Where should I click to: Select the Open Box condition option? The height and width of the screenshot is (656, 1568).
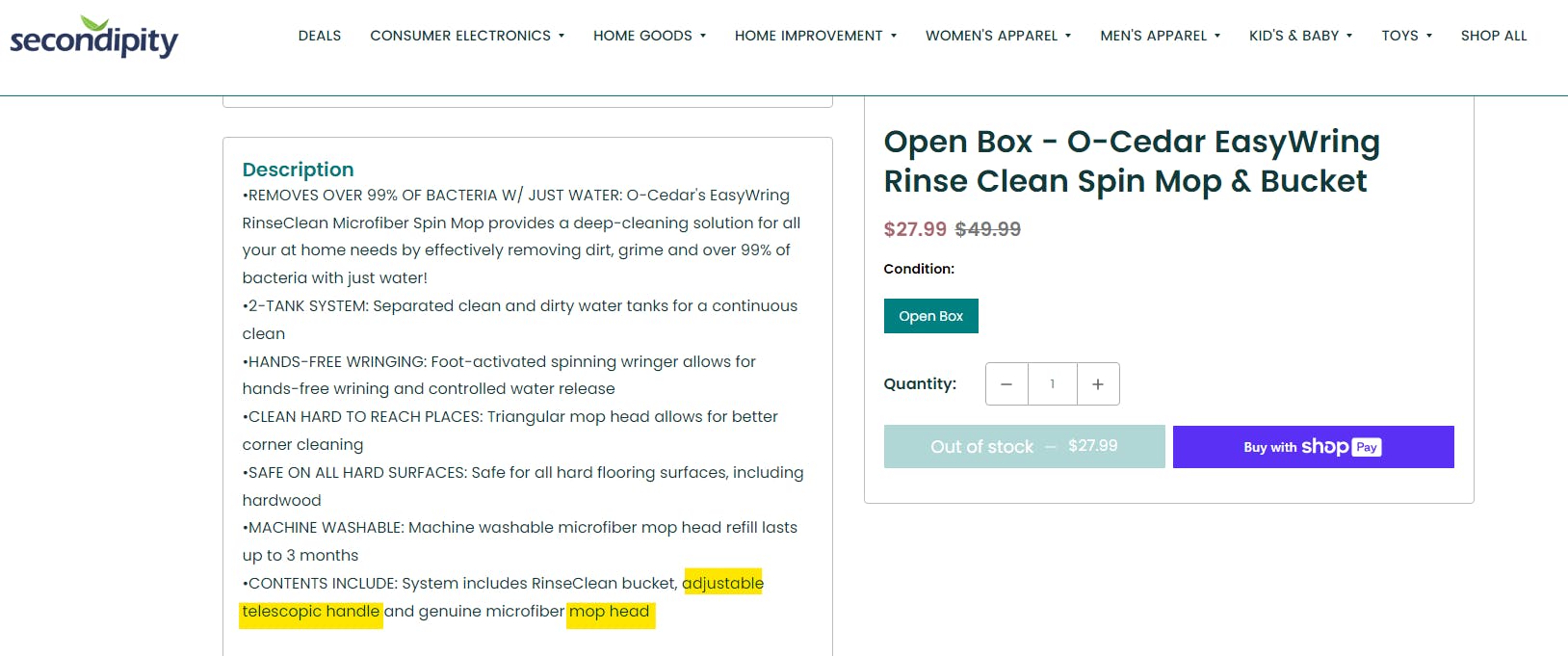click(x=930, y=316)
